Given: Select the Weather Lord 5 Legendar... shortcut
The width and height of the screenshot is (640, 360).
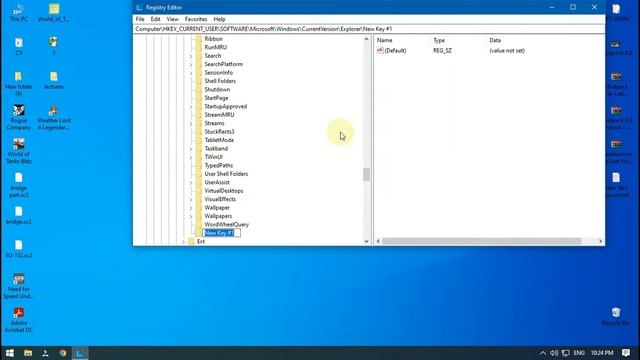Looking at the screenshot, I should [x=53, y=117].
